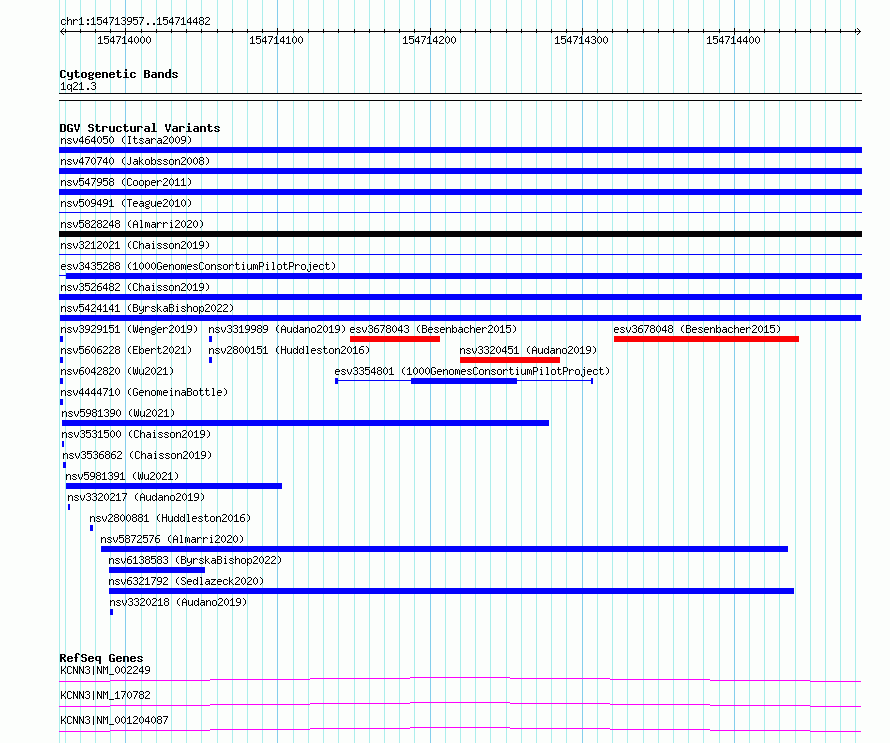Image resolution: width=890 pixels, height=743 pixels.
Task: Open the nsv5981390 (Wu2021) variant
Action: coord(118,413)
